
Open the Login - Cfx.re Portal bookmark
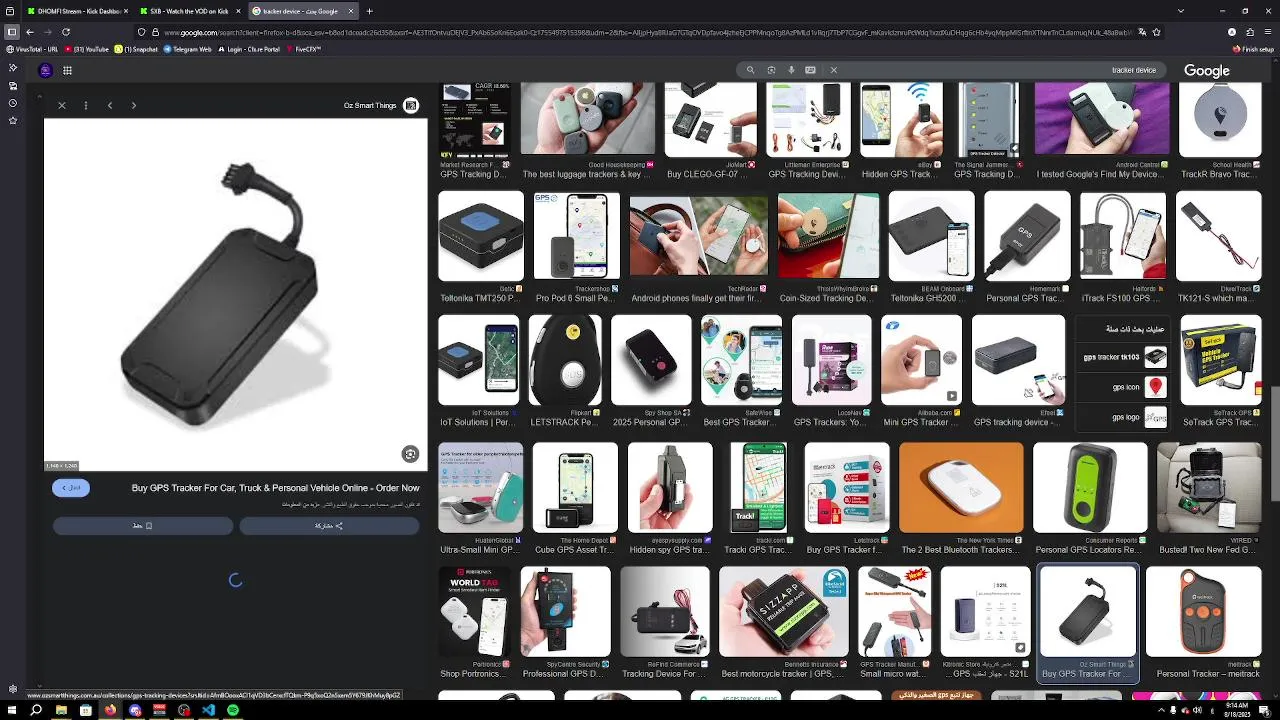(248, 49)
